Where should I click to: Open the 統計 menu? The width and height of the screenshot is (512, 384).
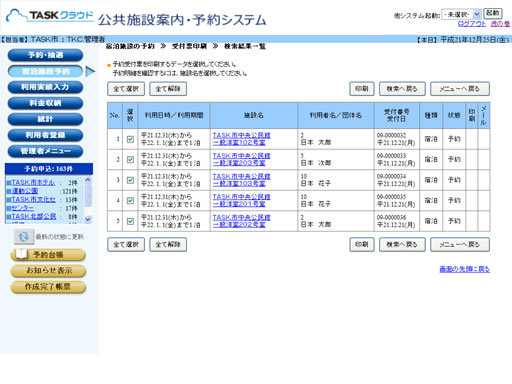[45, 119]
